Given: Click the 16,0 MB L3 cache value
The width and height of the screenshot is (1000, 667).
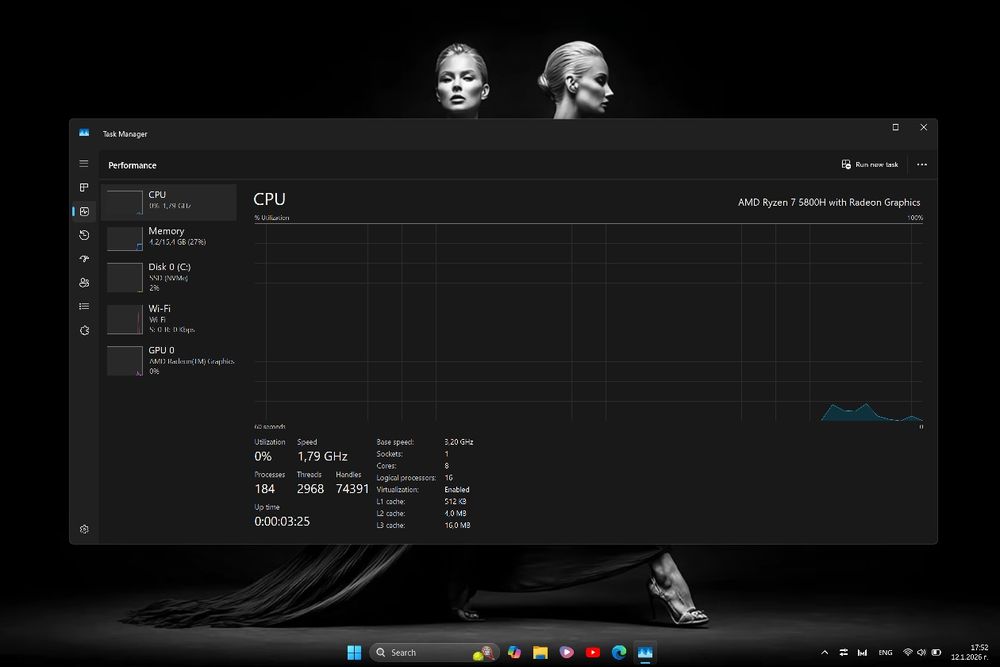Looking at the screenshot, I should point(457,525).
